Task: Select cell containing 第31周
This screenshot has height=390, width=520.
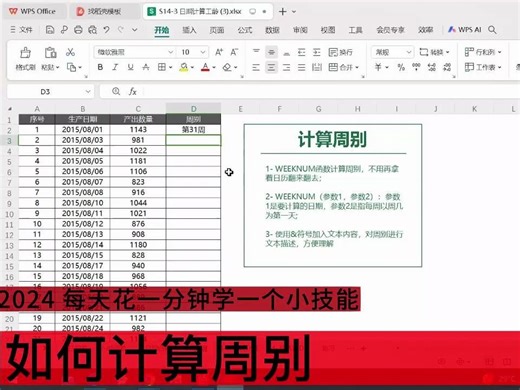Action: [193, 130]
